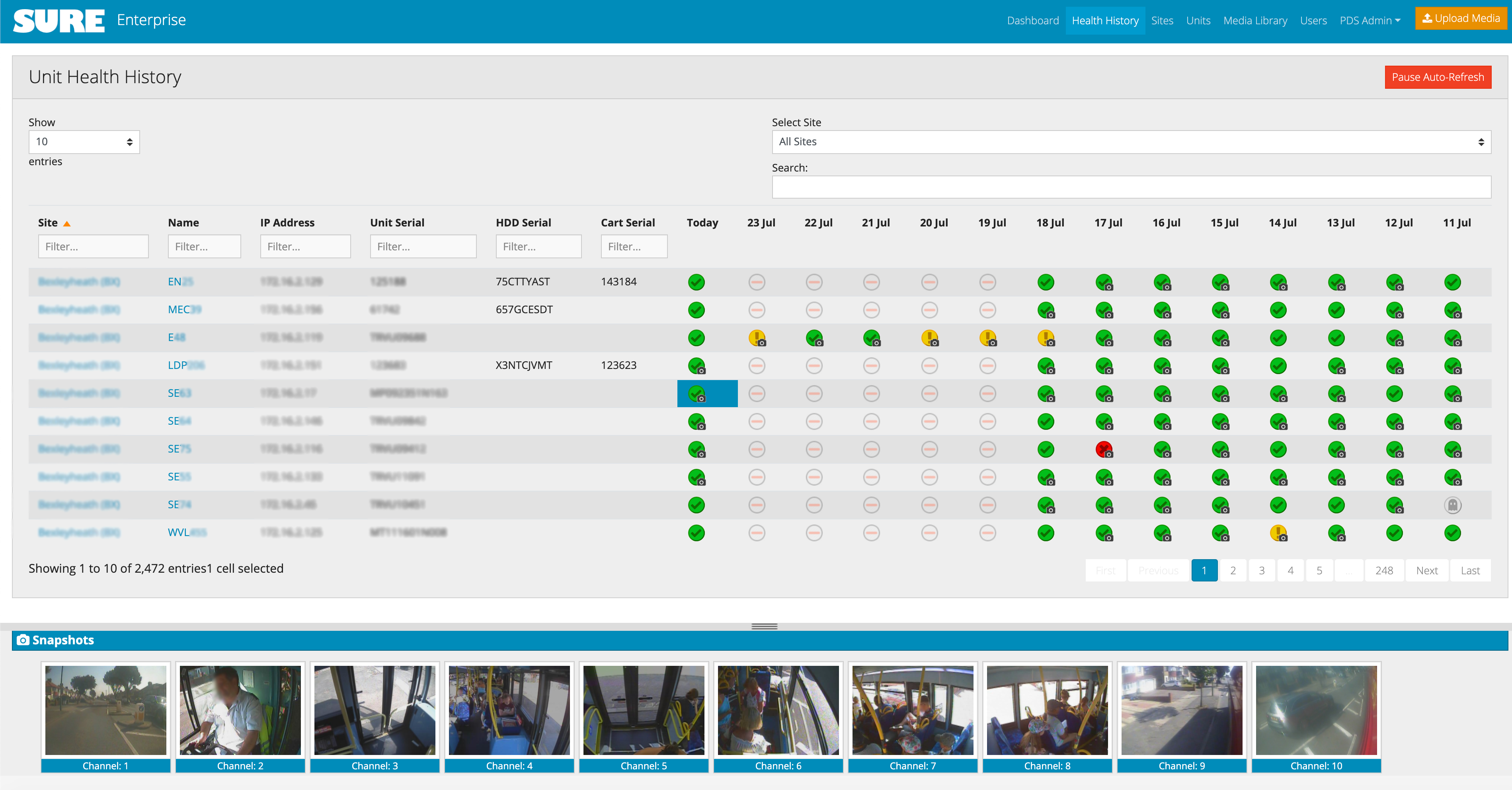
Task: Click the HDD Serial filter field
Action: [538, 246]
